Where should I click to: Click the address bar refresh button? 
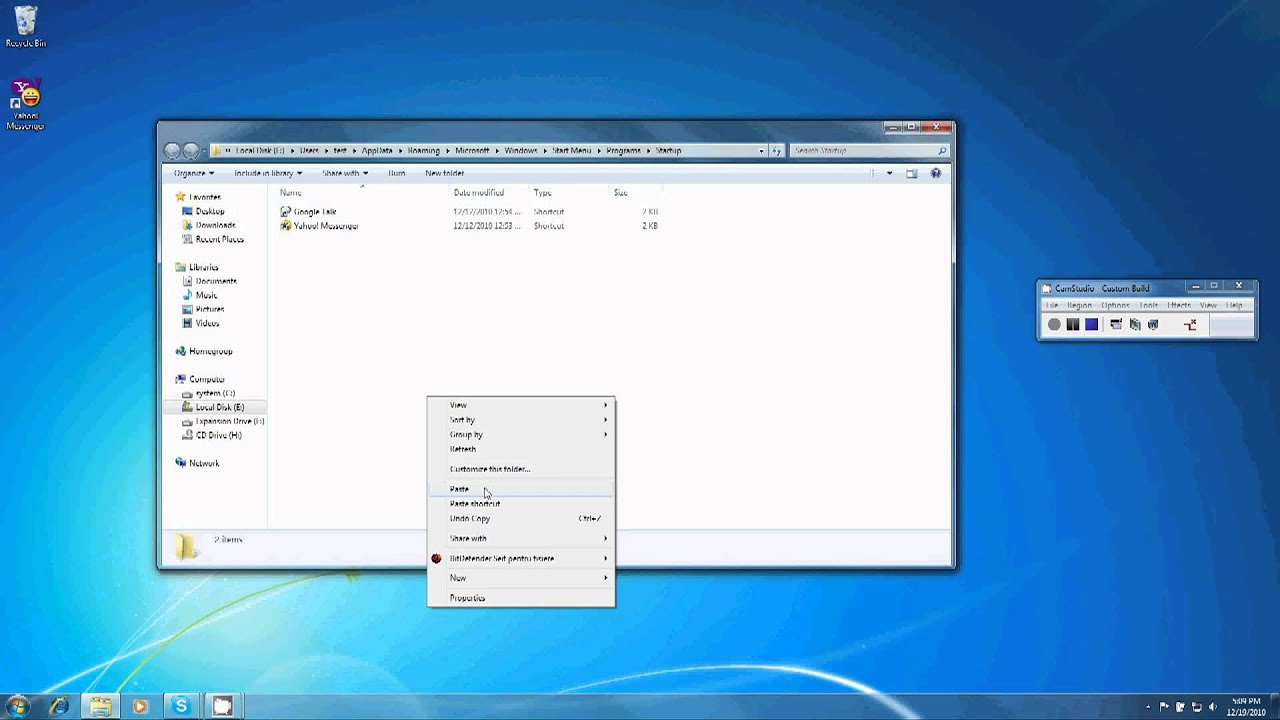[776, 151]
